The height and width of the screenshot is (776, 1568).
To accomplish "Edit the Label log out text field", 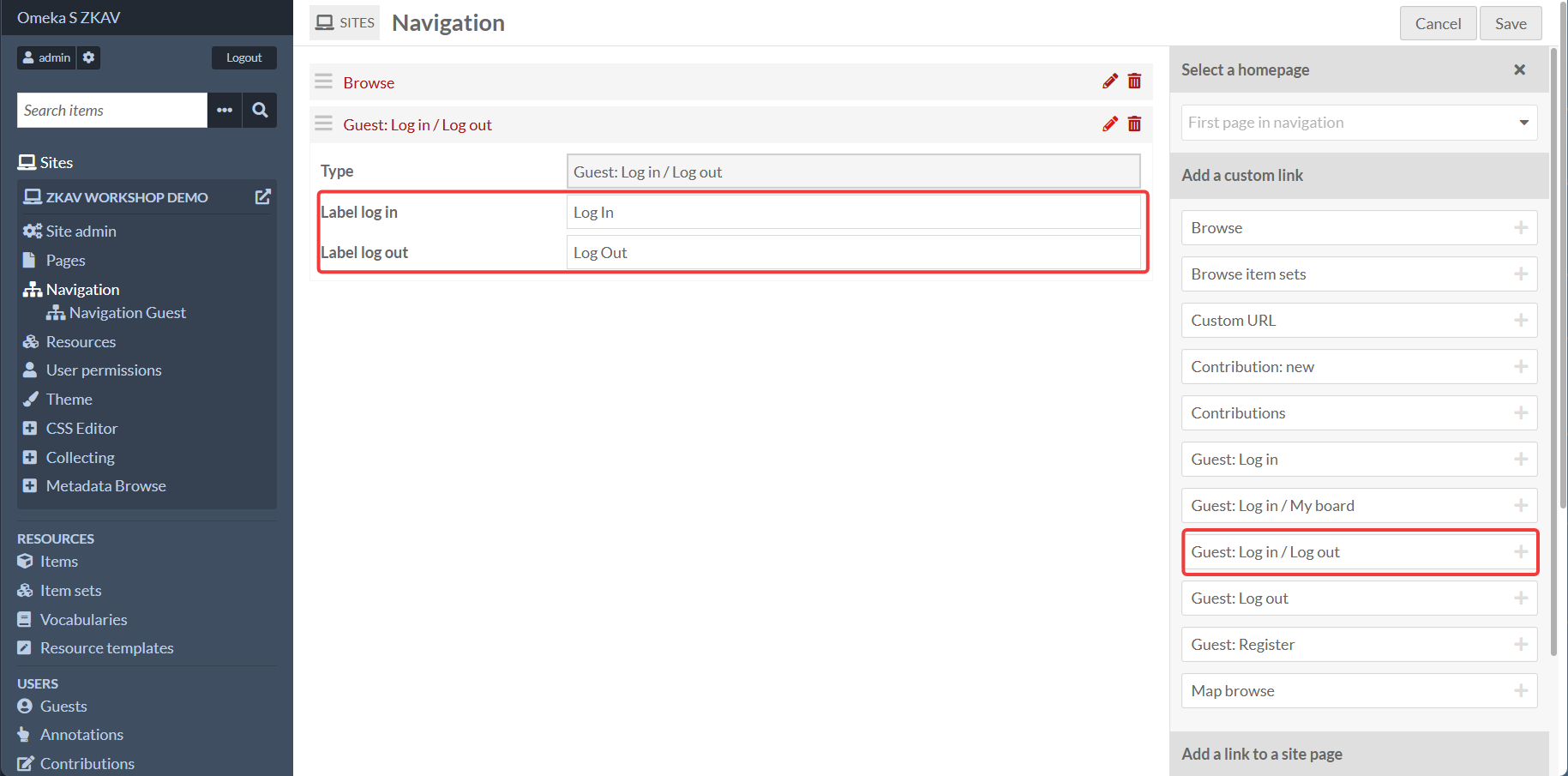I will click(854, 252).
